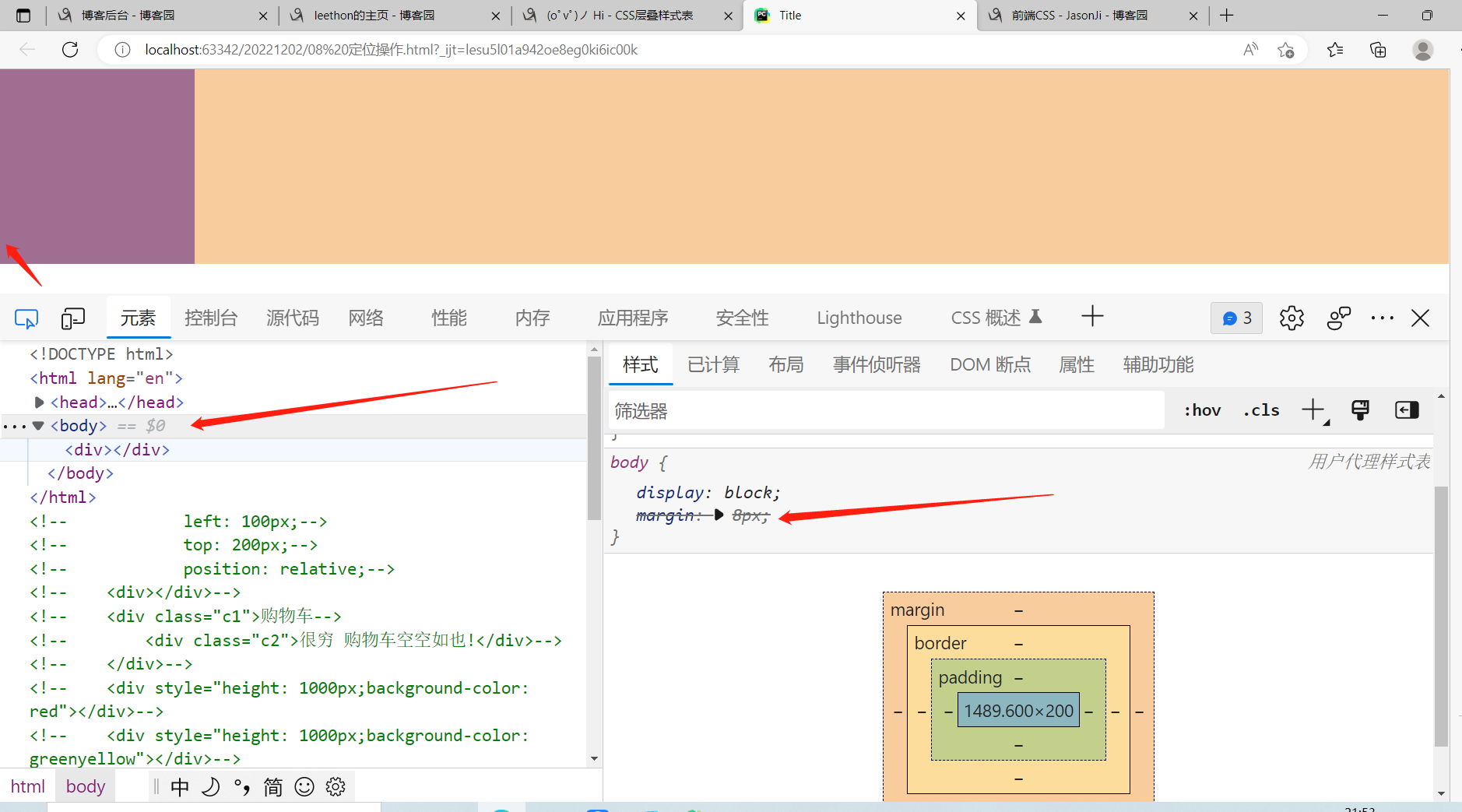Add this page to favorites star
Viewport: 1462px width, 812px height.
coord(1286,50)
